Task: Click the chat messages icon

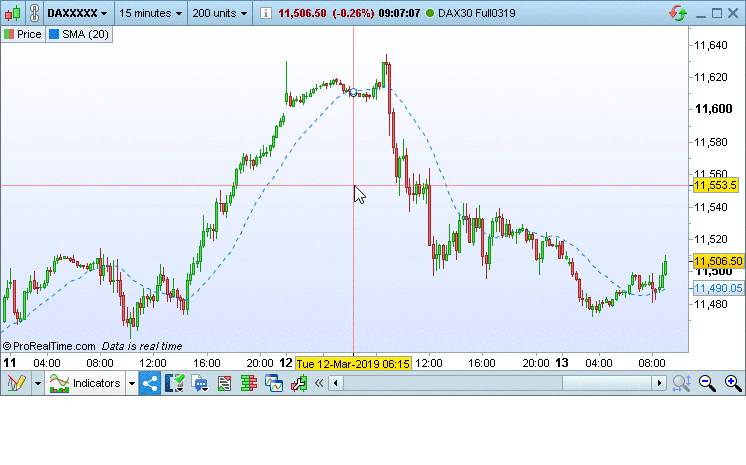Action: [199, 383]
